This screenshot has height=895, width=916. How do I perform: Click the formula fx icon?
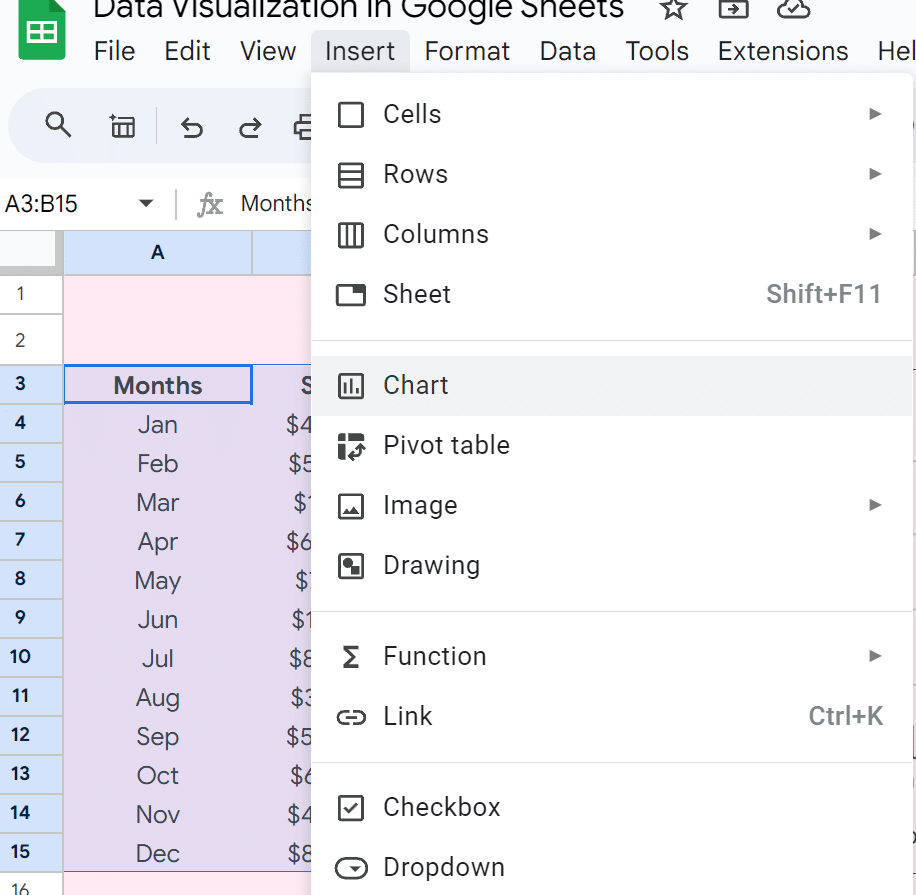[210, 204]
